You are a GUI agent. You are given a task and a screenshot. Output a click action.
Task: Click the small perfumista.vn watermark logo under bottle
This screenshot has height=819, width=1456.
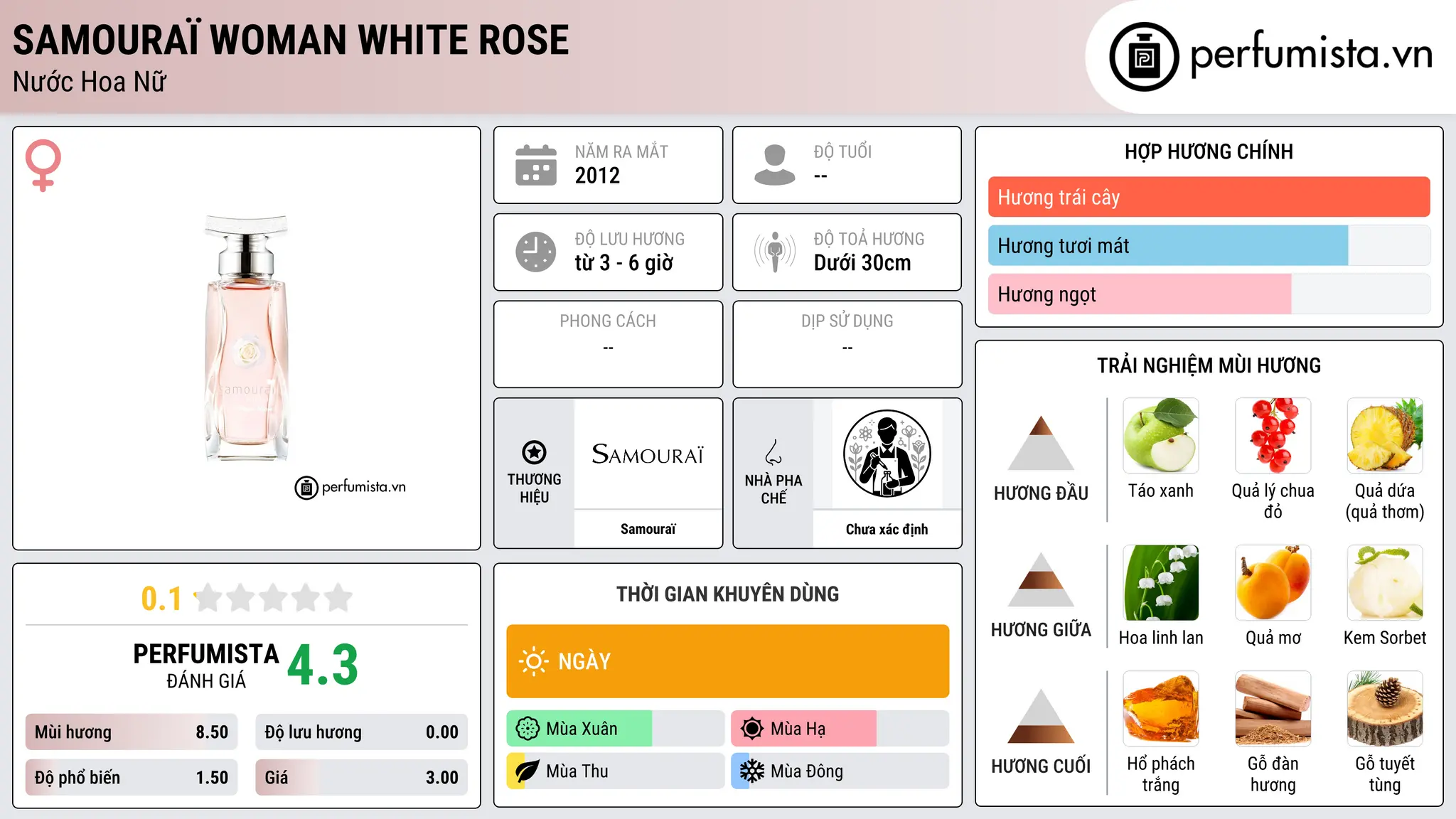point(350,488)
